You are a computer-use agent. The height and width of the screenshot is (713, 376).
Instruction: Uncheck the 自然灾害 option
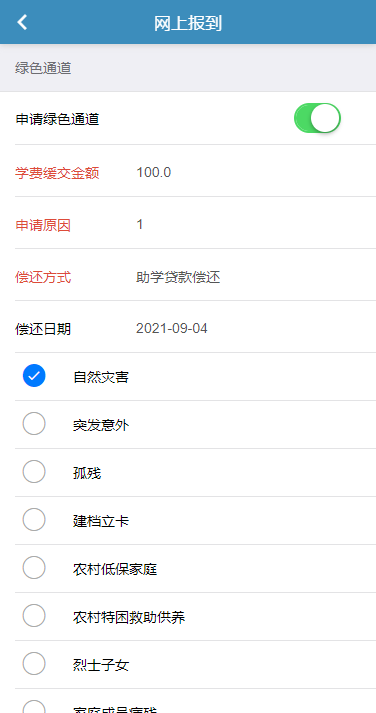[x=34, y=376]
